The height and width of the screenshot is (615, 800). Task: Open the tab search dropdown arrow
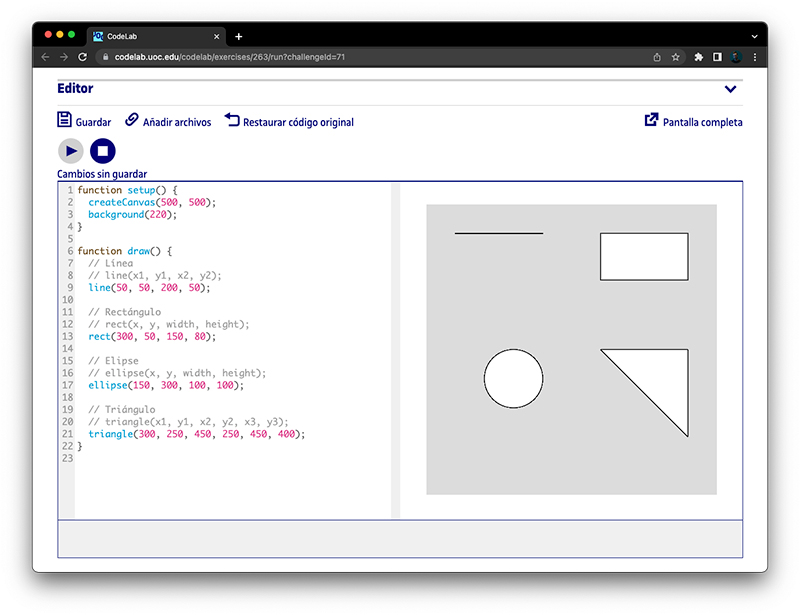click(x=755, y=36)
